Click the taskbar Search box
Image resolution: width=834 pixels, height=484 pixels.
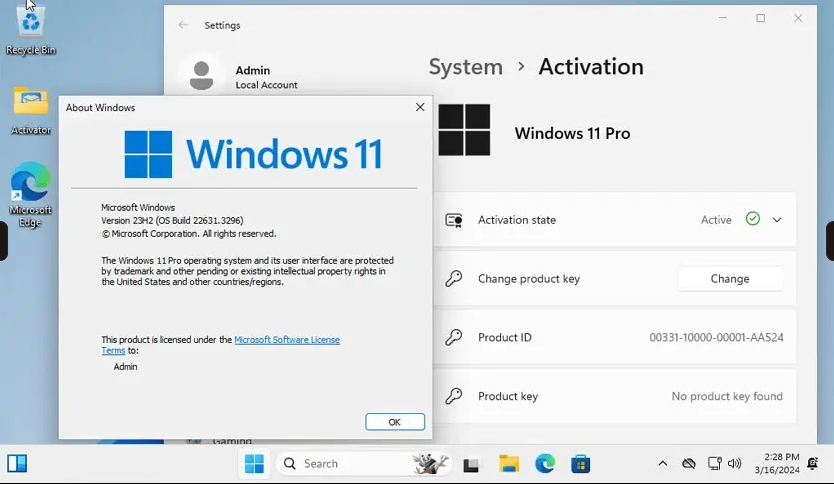(x=364, y=464)
